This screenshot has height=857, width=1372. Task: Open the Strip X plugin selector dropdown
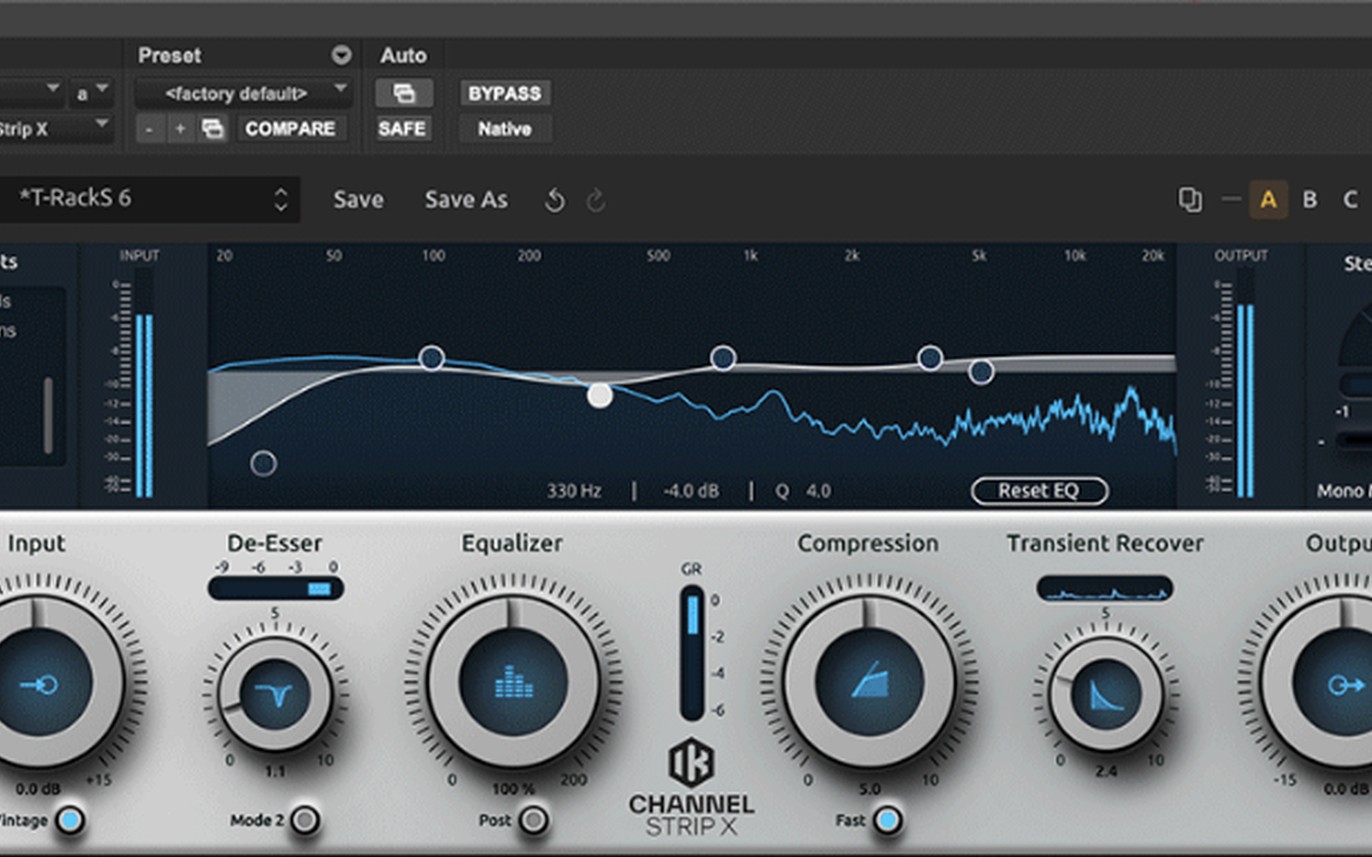pyautogui.click(x=55, y=128)
